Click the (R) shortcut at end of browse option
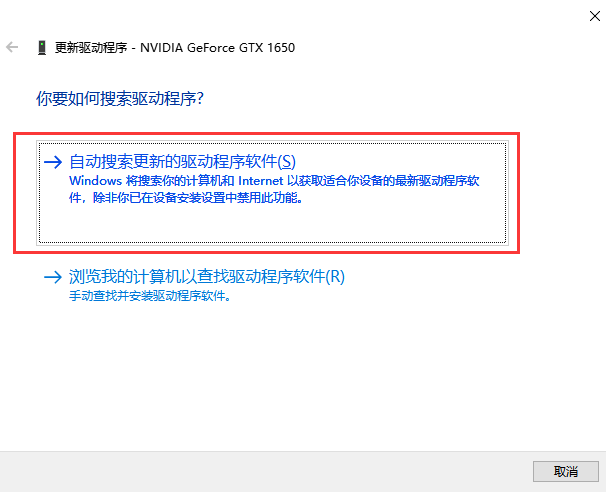This screenshot has width=606, height=492. click(x=335, y=277)
